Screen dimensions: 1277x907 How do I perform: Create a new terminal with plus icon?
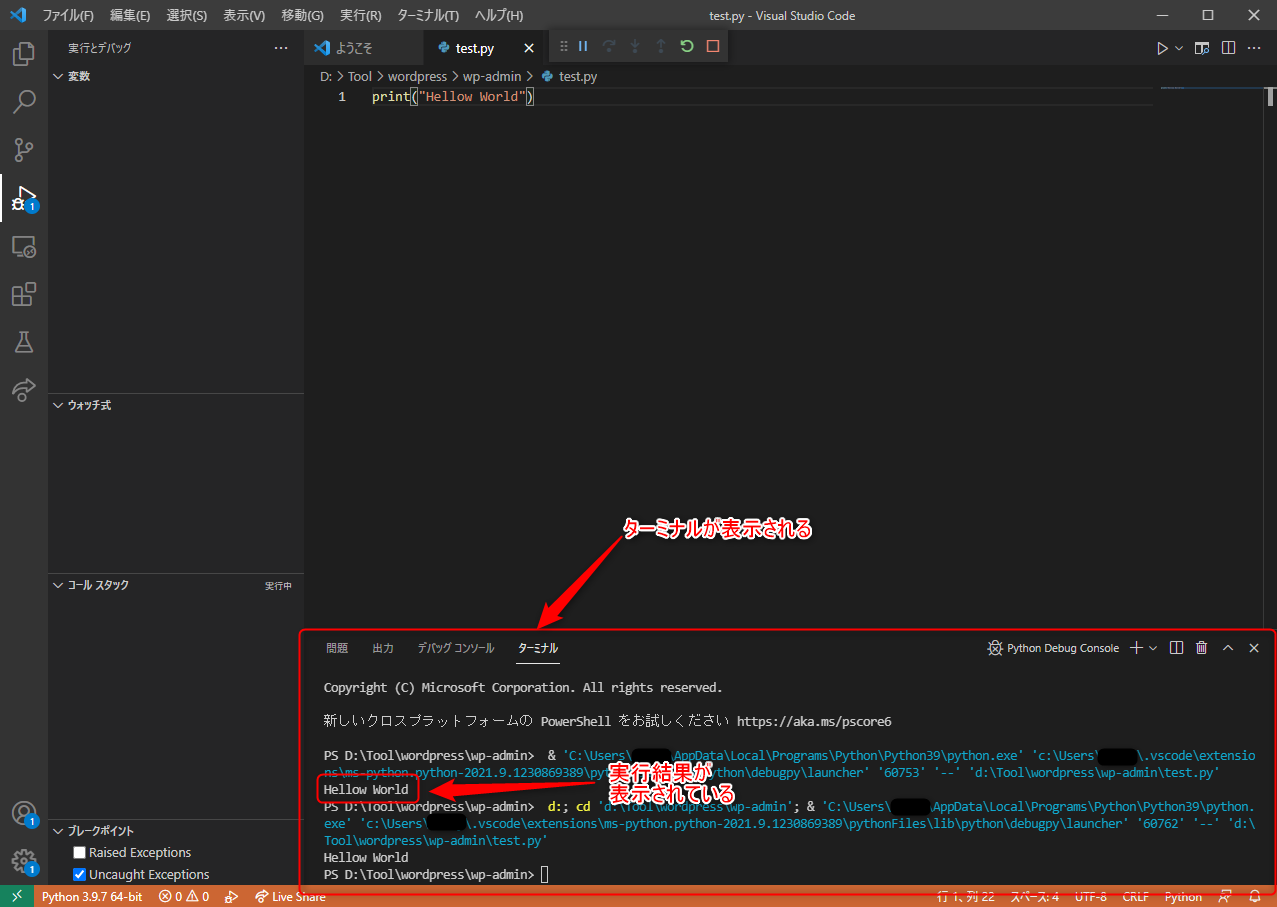tap(1136, 648)
